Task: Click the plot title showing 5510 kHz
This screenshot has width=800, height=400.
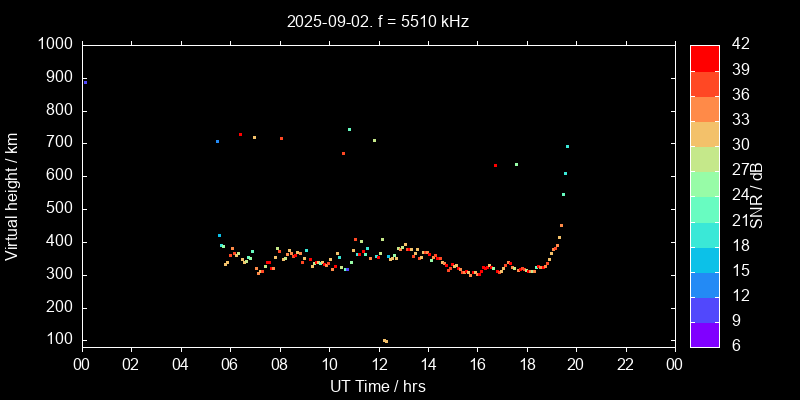Action: pyautogui.click(x=377, y=21)
